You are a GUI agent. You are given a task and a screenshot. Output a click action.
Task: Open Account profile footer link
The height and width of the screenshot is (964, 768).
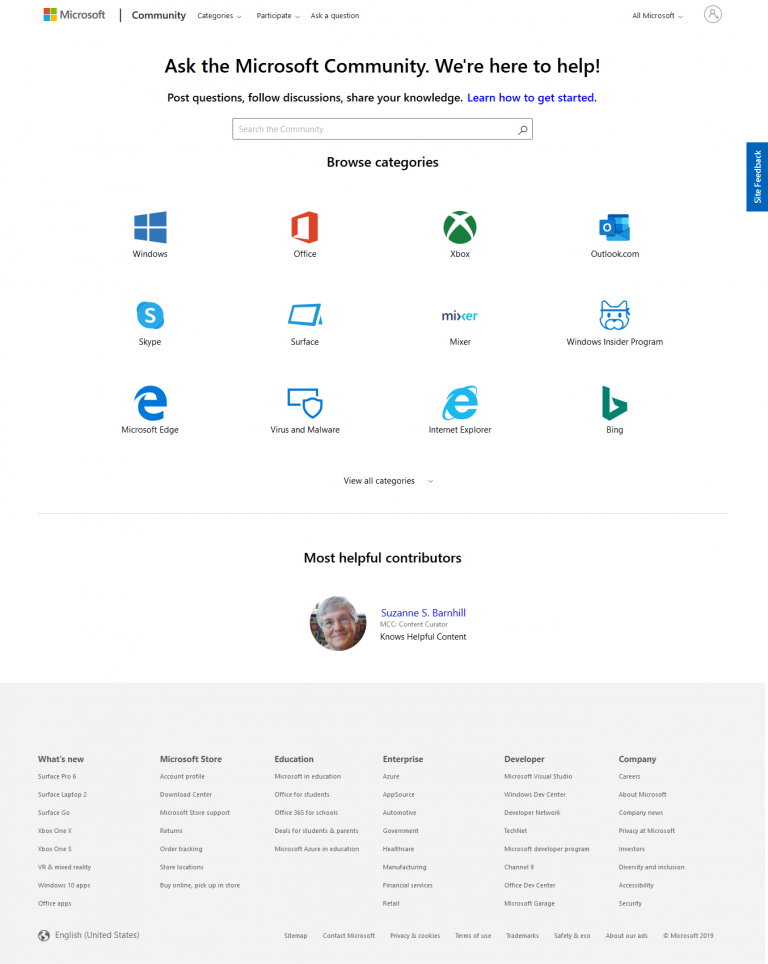tap(182, 776)
